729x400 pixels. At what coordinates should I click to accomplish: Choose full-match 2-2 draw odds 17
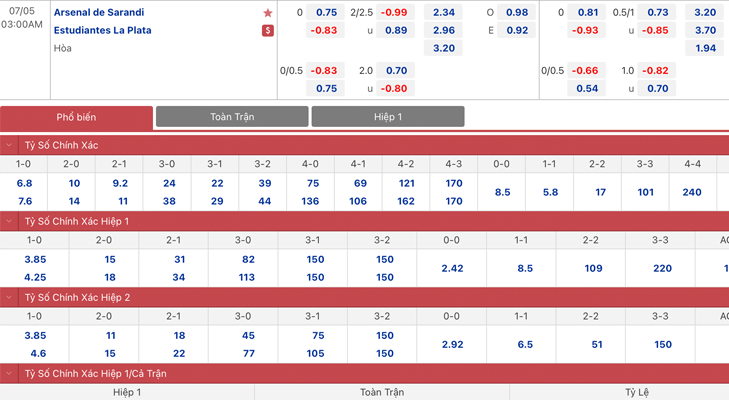coord(600,192)
